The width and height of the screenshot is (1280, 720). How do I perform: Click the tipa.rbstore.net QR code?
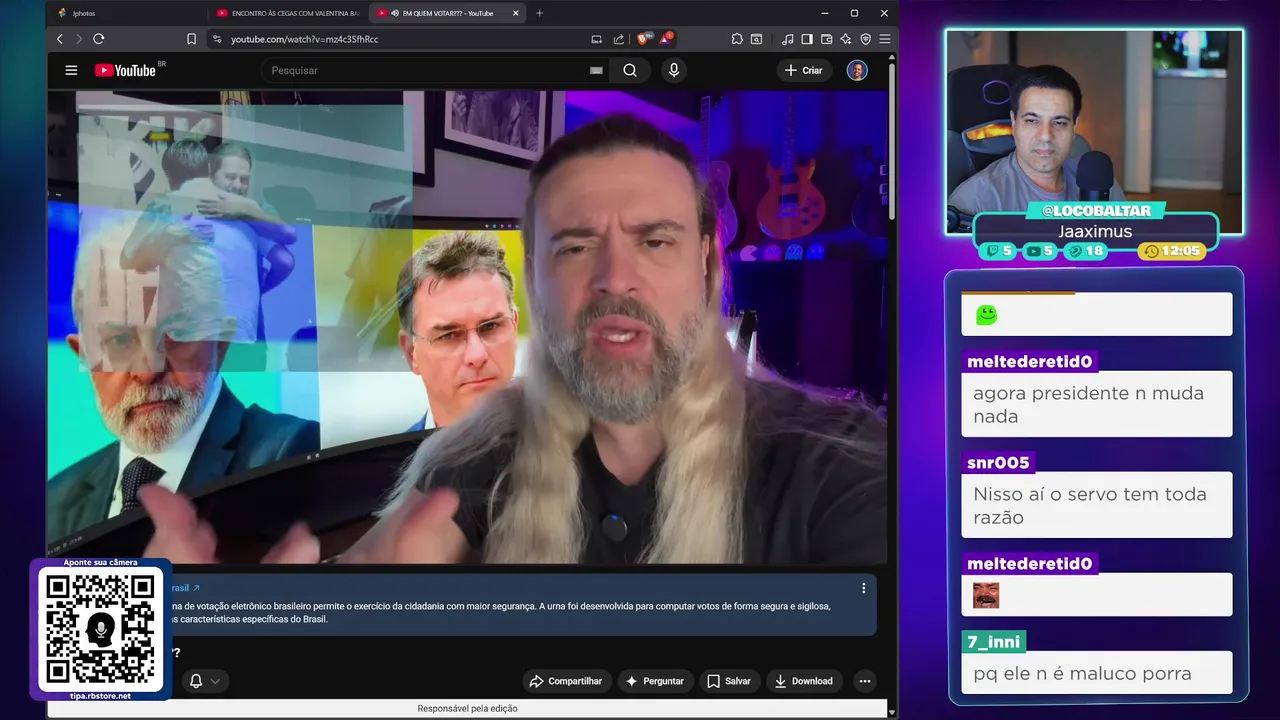(x=100, y=629)
